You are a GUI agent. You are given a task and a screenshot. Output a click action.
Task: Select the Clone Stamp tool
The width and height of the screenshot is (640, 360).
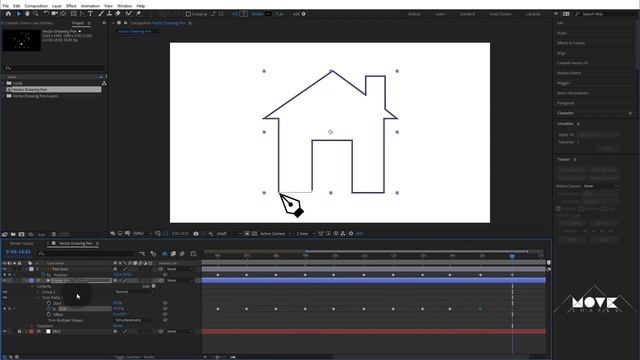[x=109, y=14]
